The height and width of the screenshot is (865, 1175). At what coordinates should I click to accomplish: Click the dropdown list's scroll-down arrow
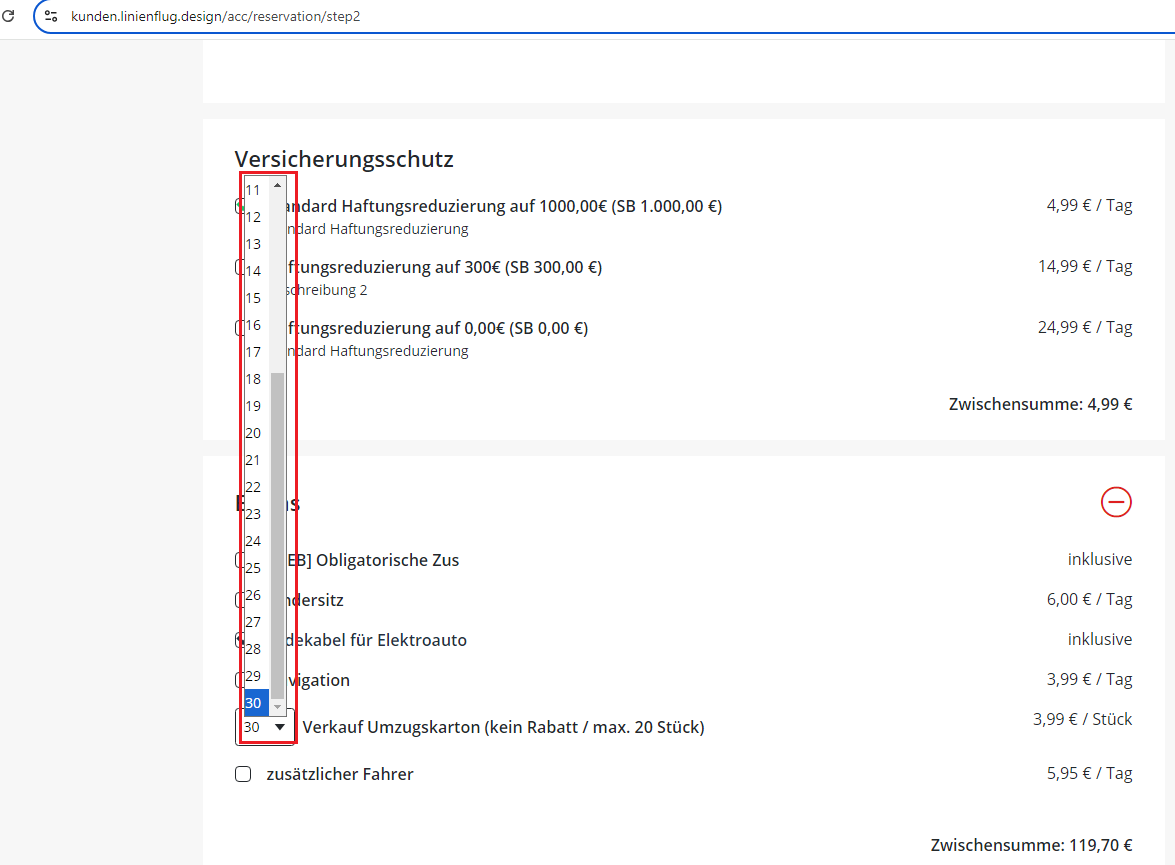[278, 706]
